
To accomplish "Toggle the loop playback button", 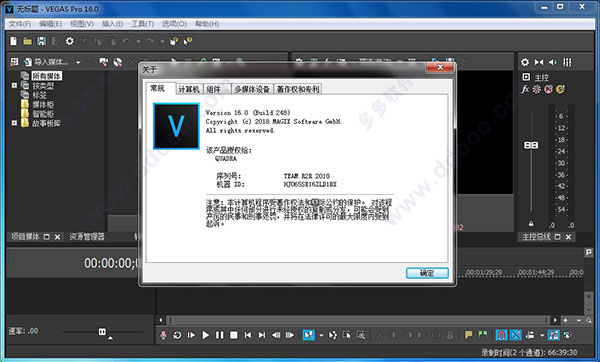I will (177, 335).
